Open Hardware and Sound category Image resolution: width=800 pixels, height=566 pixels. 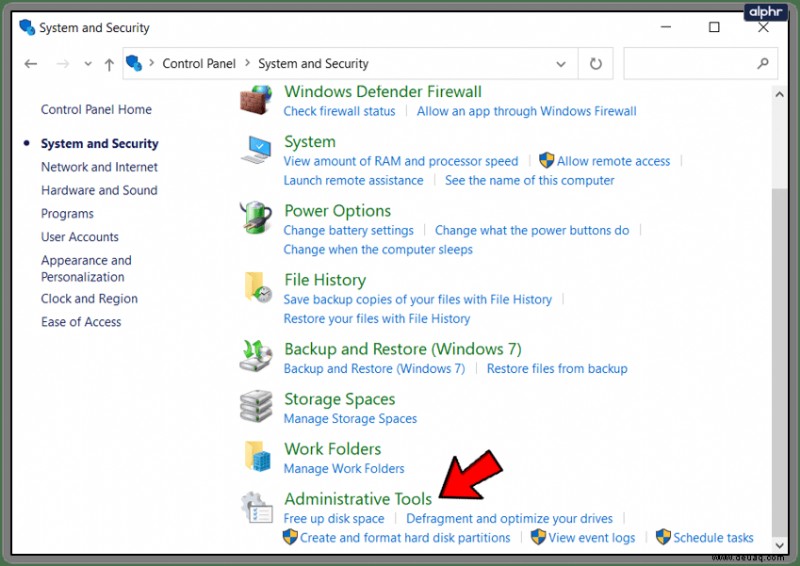99,190
